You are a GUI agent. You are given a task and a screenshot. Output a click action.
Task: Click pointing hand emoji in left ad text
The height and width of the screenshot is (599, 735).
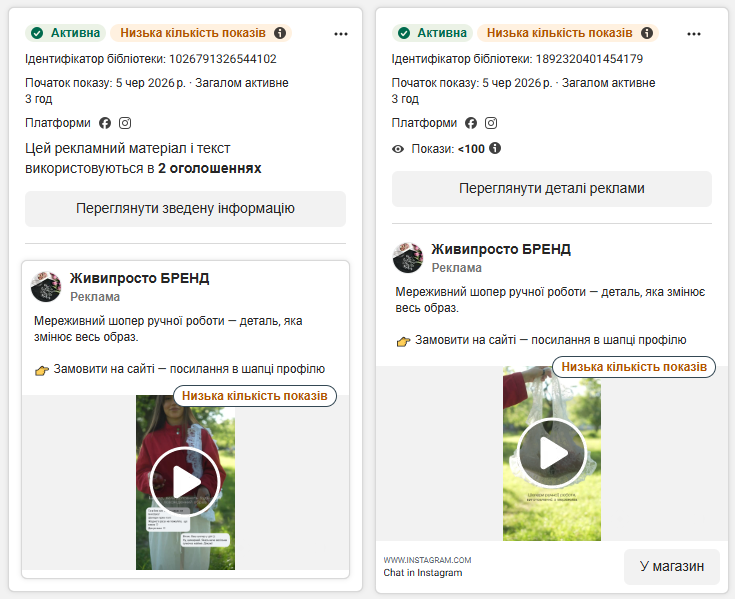pos(42,371)
